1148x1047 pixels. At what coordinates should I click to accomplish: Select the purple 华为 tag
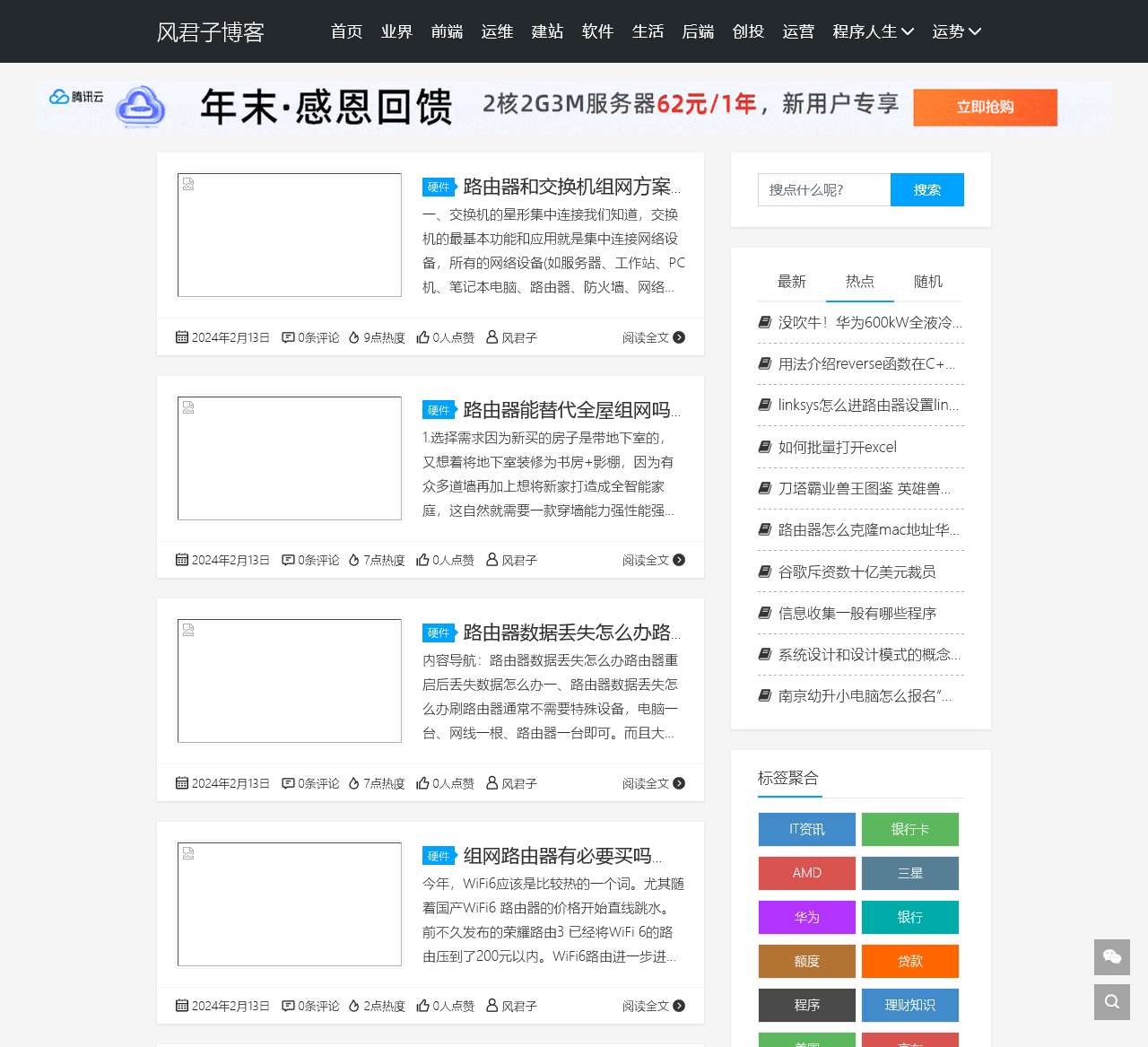806,917
